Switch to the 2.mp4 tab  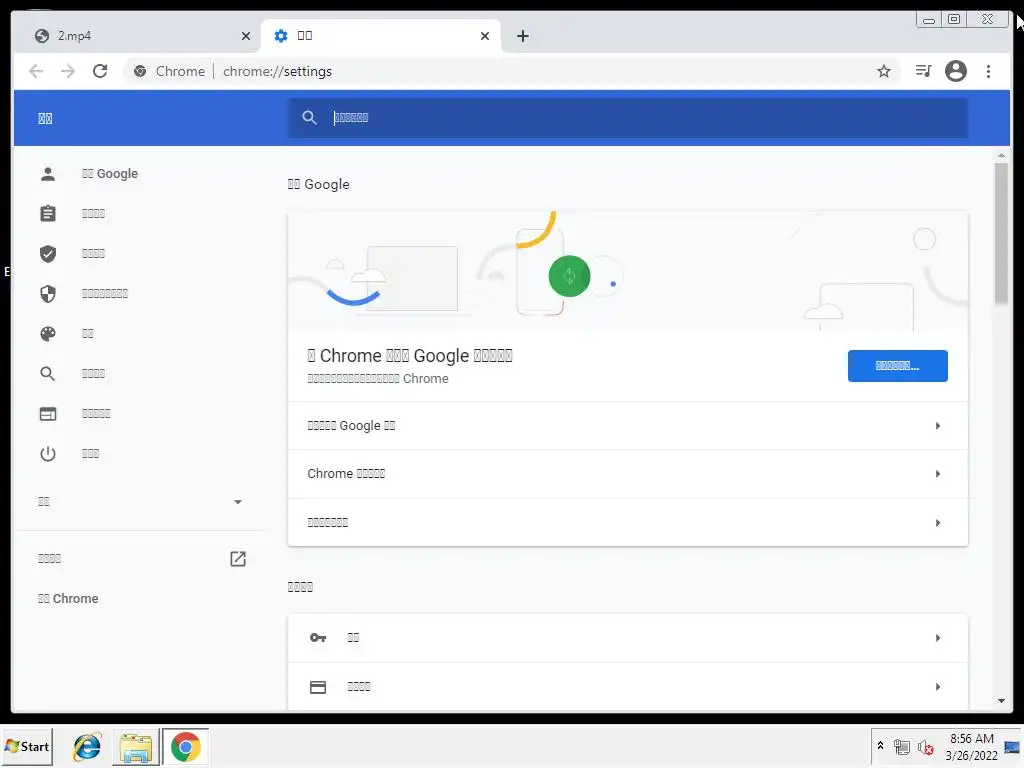[x=142, y=36]
